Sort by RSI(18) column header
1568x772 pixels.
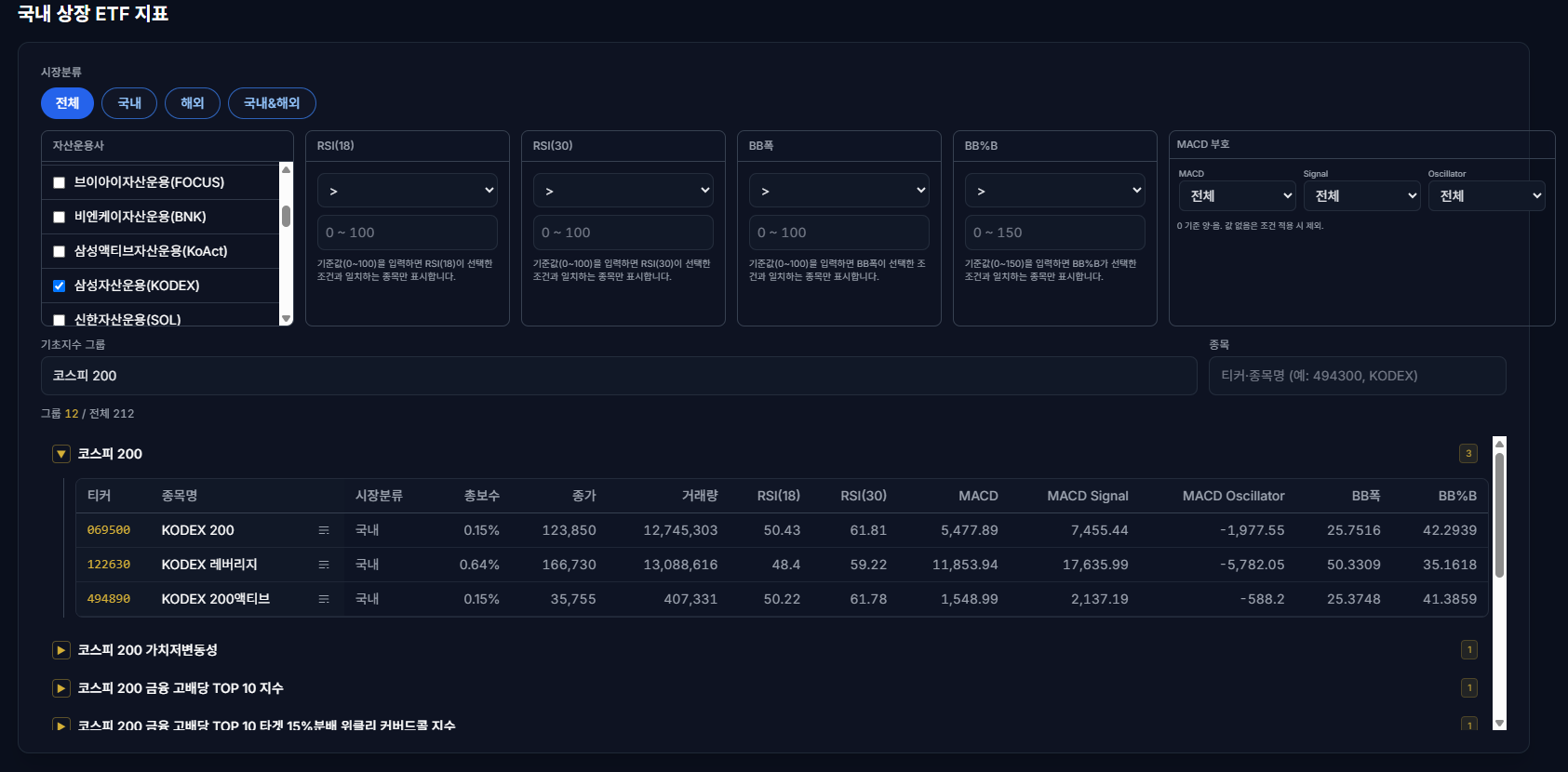[779, 496]
